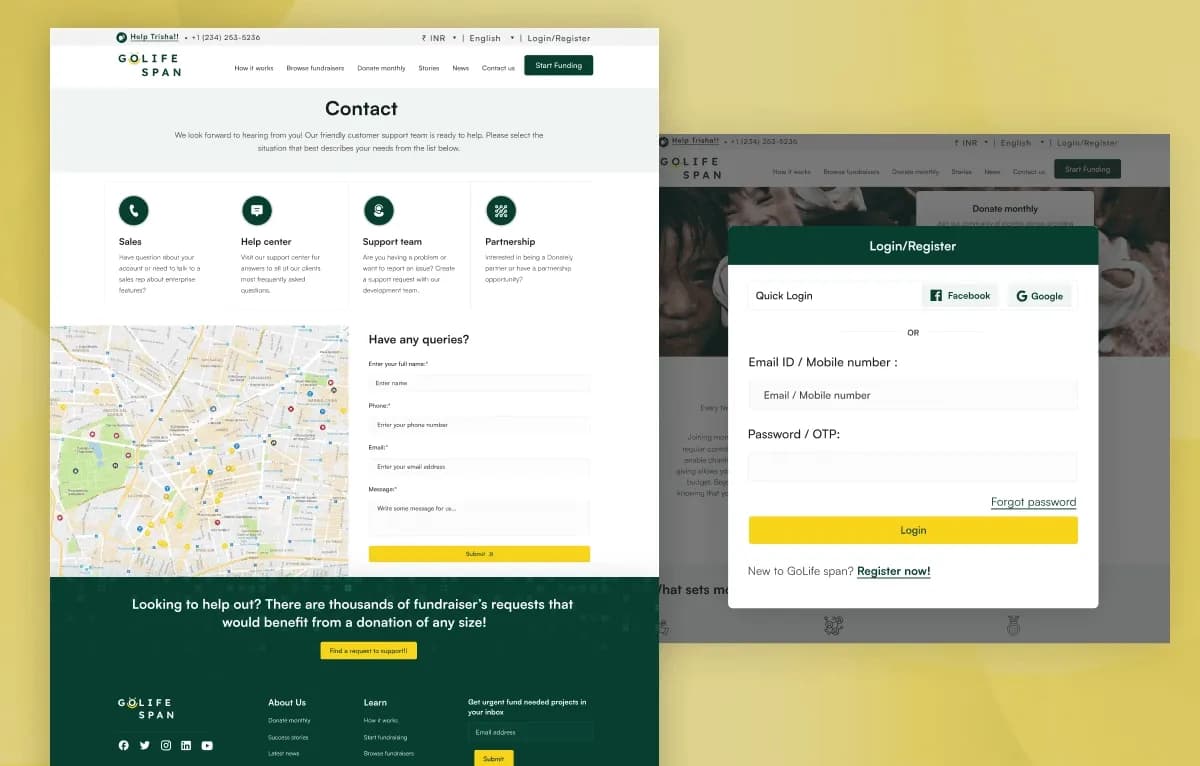Click Find a request to support button
This screenshot has width=1200, height=766.
[x=369, y=651]
